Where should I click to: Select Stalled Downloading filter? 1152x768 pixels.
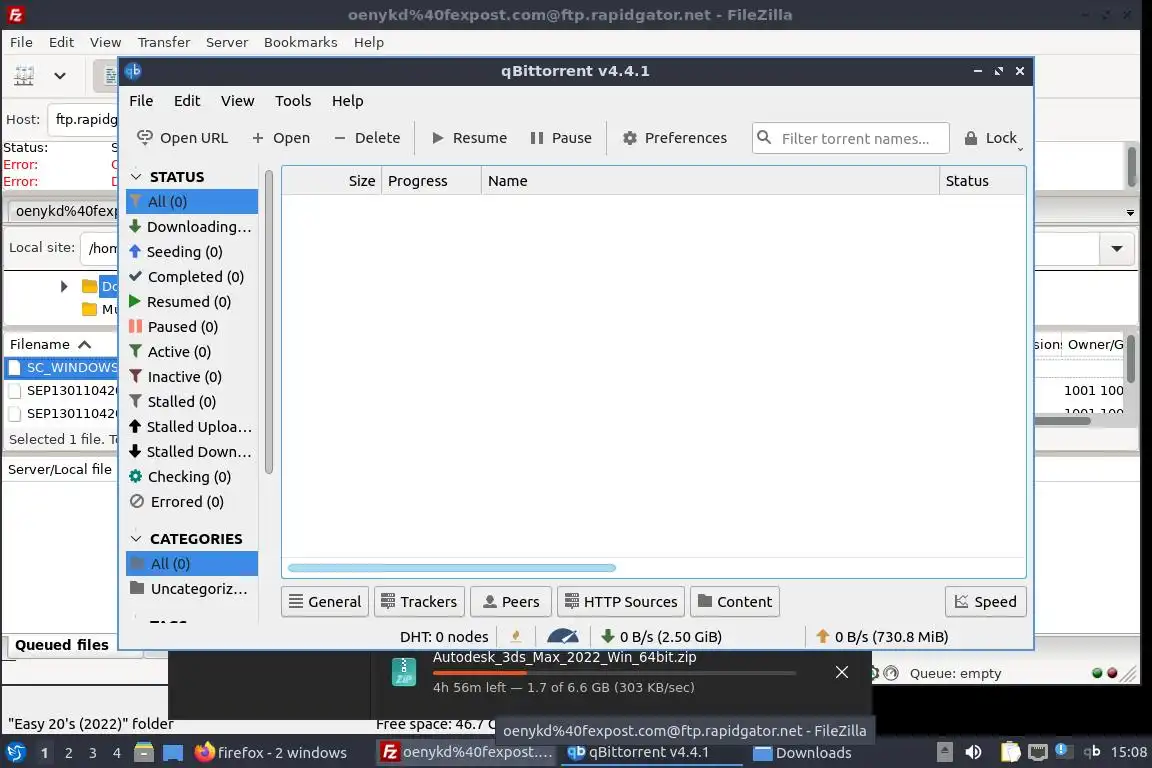[192, 451]
